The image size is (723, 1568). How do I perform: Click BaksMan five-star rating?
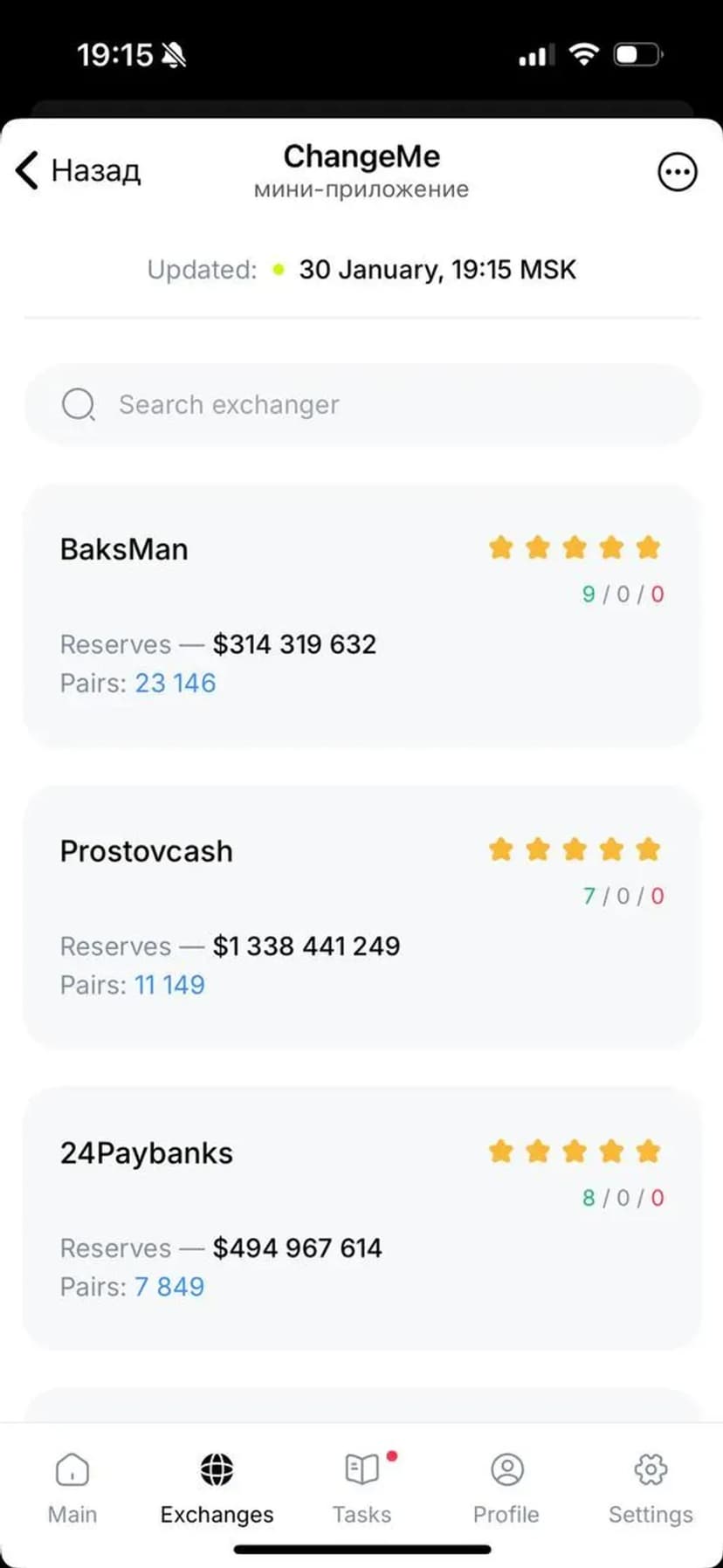(x=574, y=547)
